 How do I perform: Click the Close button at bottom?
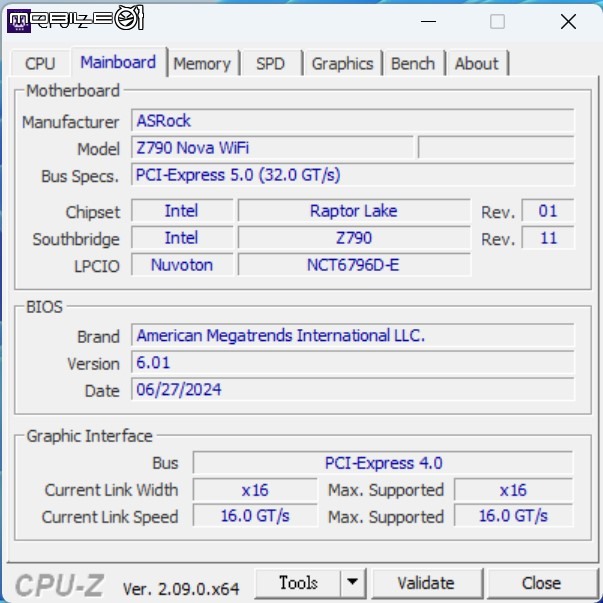pos(541,583)
